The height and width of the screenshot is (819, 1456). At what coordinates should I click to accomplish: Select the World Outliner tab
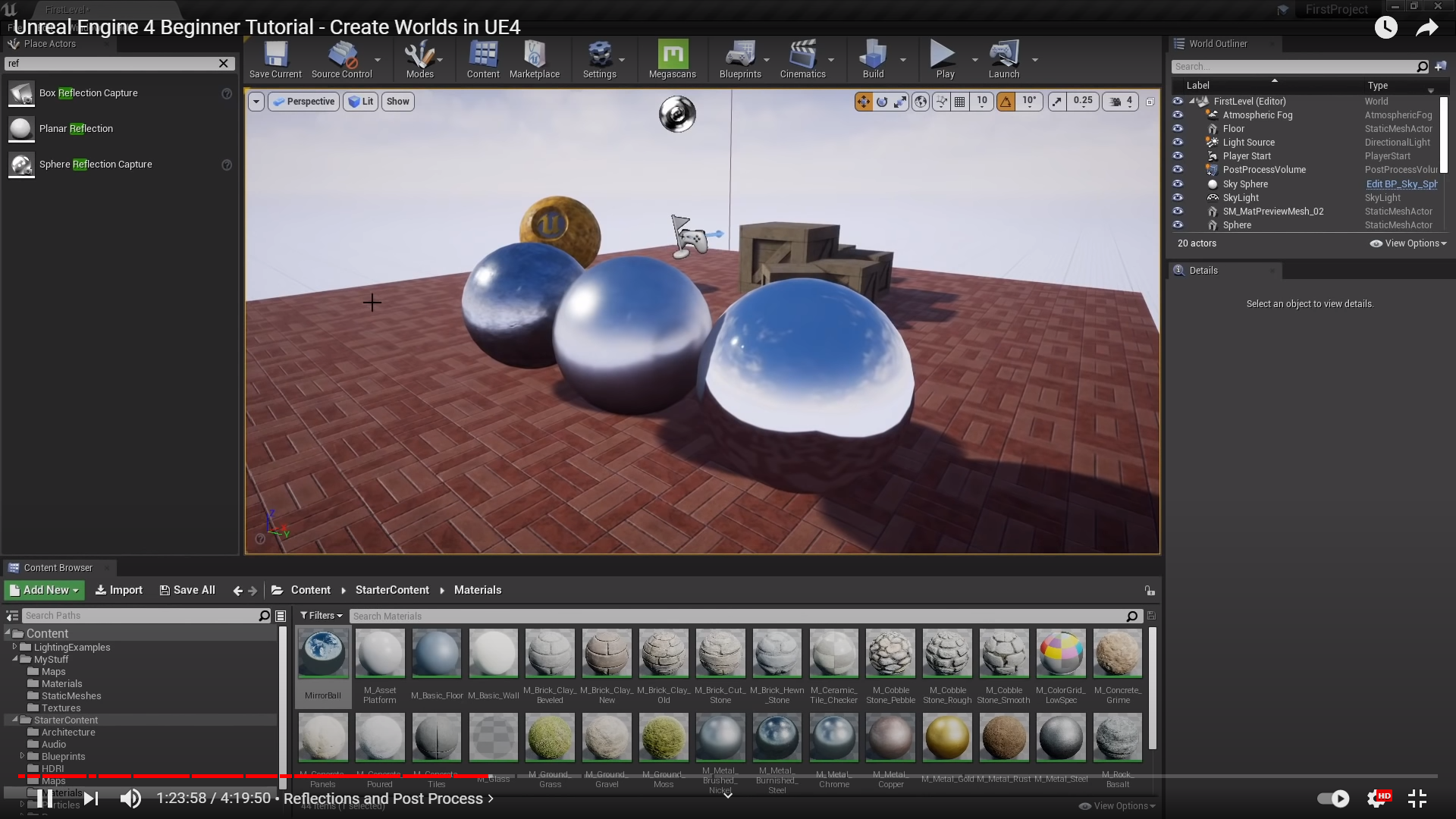point(1217,44)
